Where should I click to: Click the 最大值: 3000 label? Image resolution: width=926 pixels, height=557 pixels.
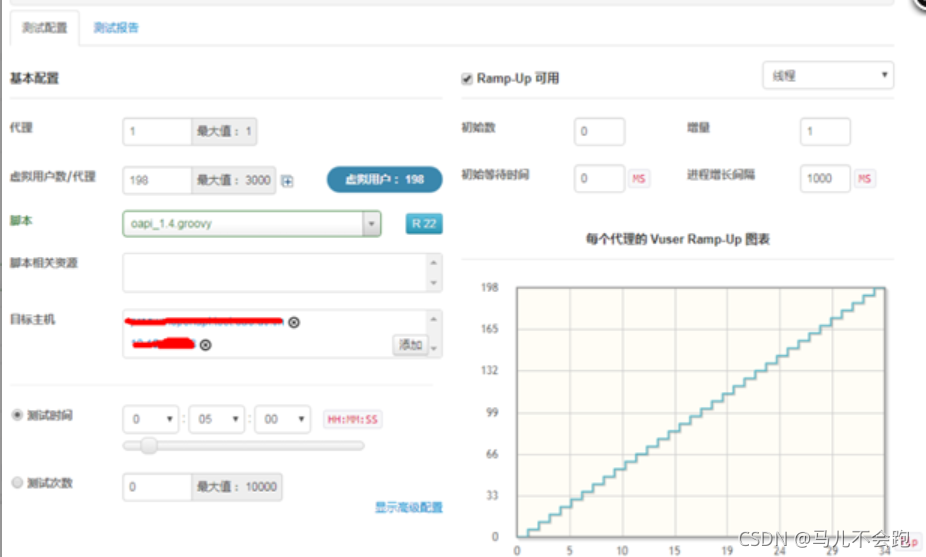click(233, 180)
